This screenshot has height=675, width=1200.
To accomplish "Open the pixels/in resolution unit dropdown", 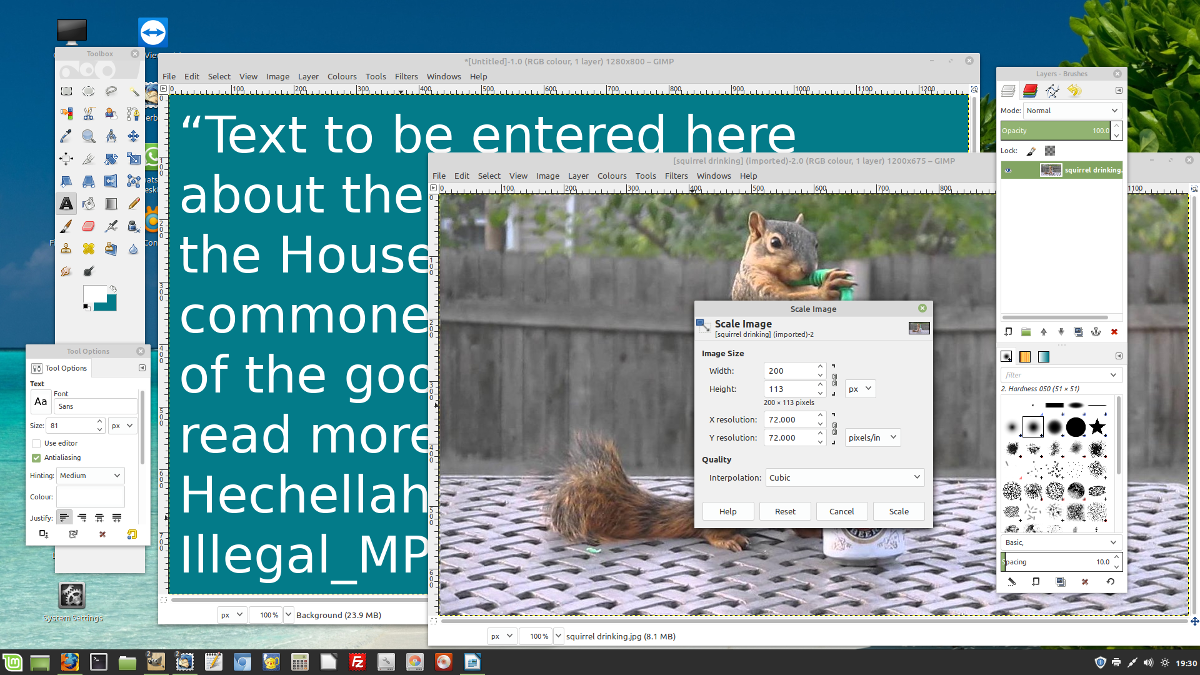I will [x=873, y=437].
